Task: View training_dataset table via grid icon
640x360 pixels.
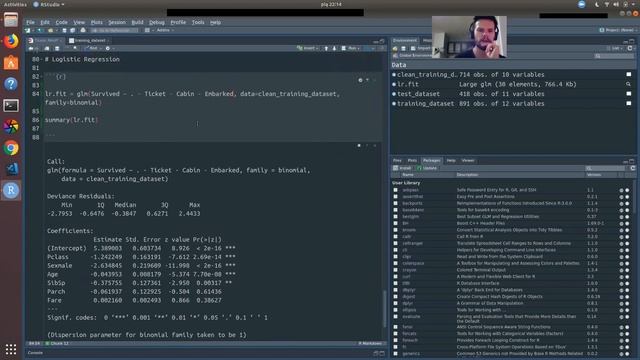Action: (629, 103)
